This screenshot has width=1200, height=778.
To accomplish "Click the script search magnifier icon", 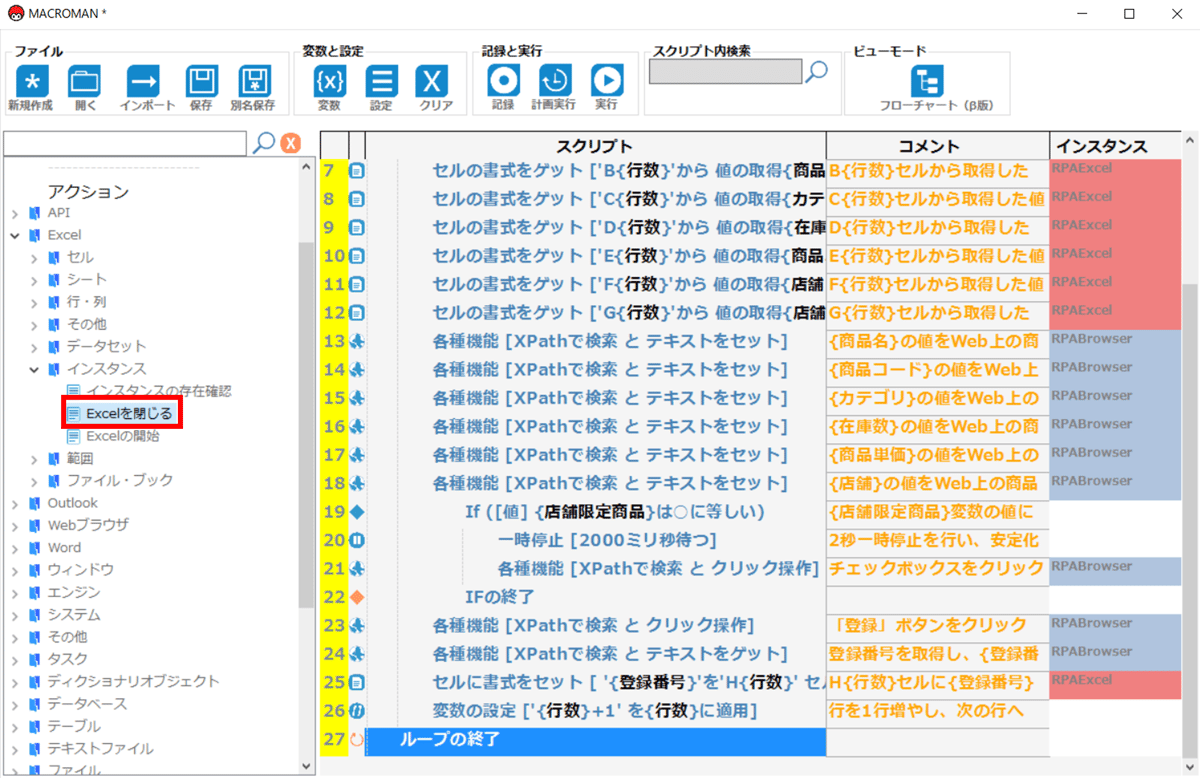I will (x=818, y=71).
